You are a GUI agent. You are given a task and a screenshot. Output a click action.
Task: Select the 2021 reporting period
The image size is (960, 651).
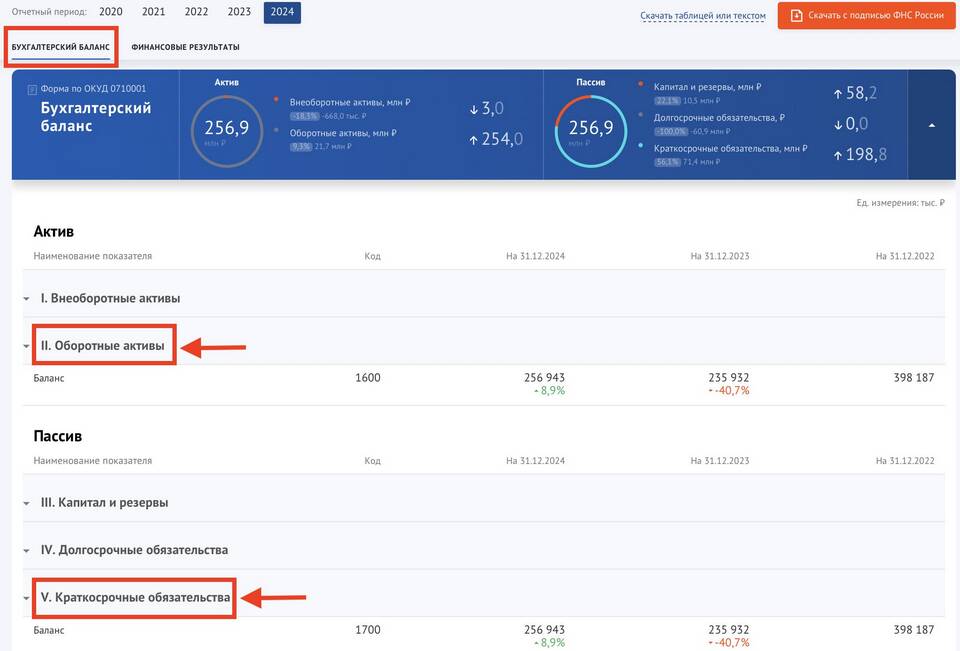pyautogui.click(x=153, y=13)
